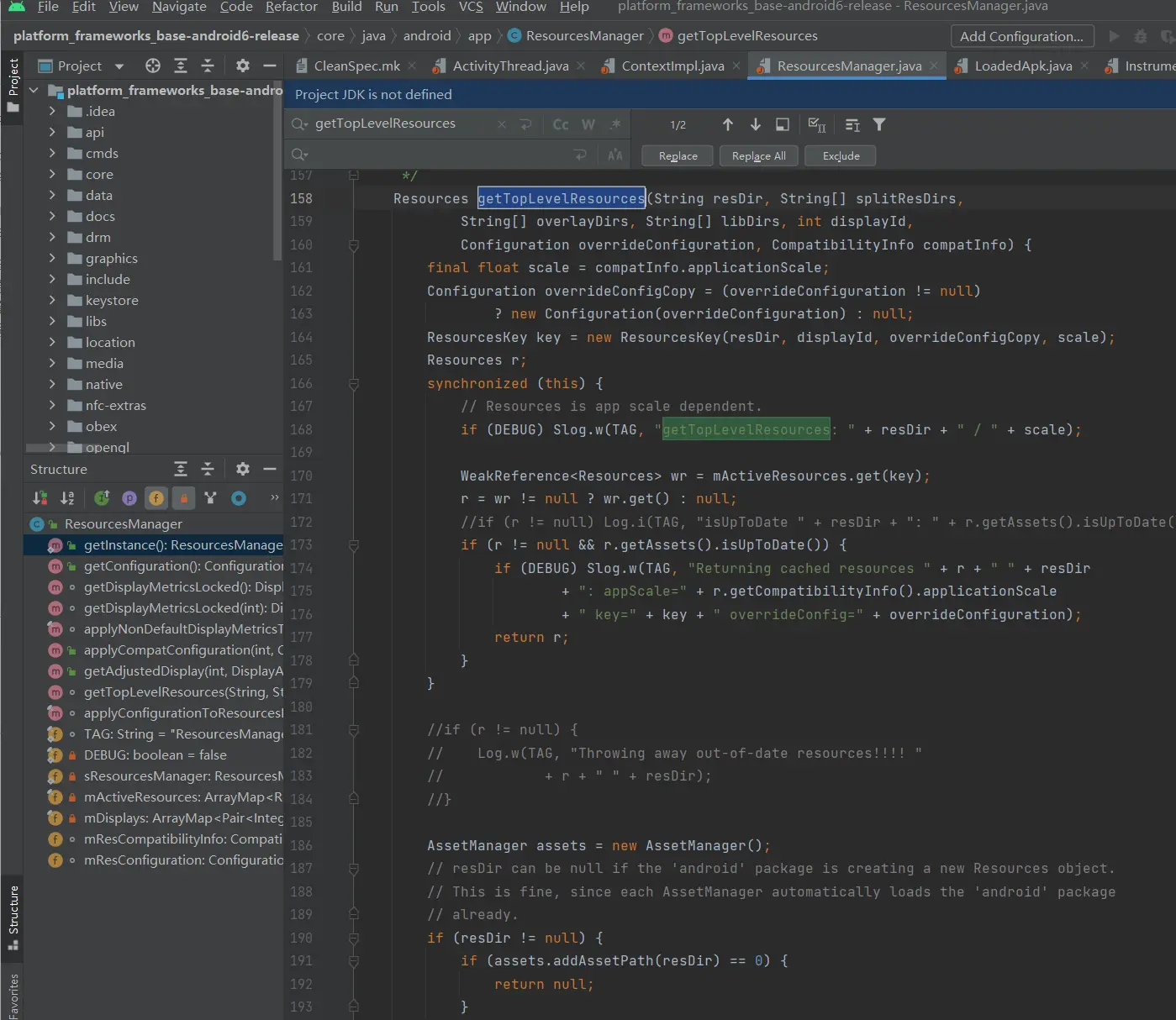Click into the replace text field

tap(437, 155)
